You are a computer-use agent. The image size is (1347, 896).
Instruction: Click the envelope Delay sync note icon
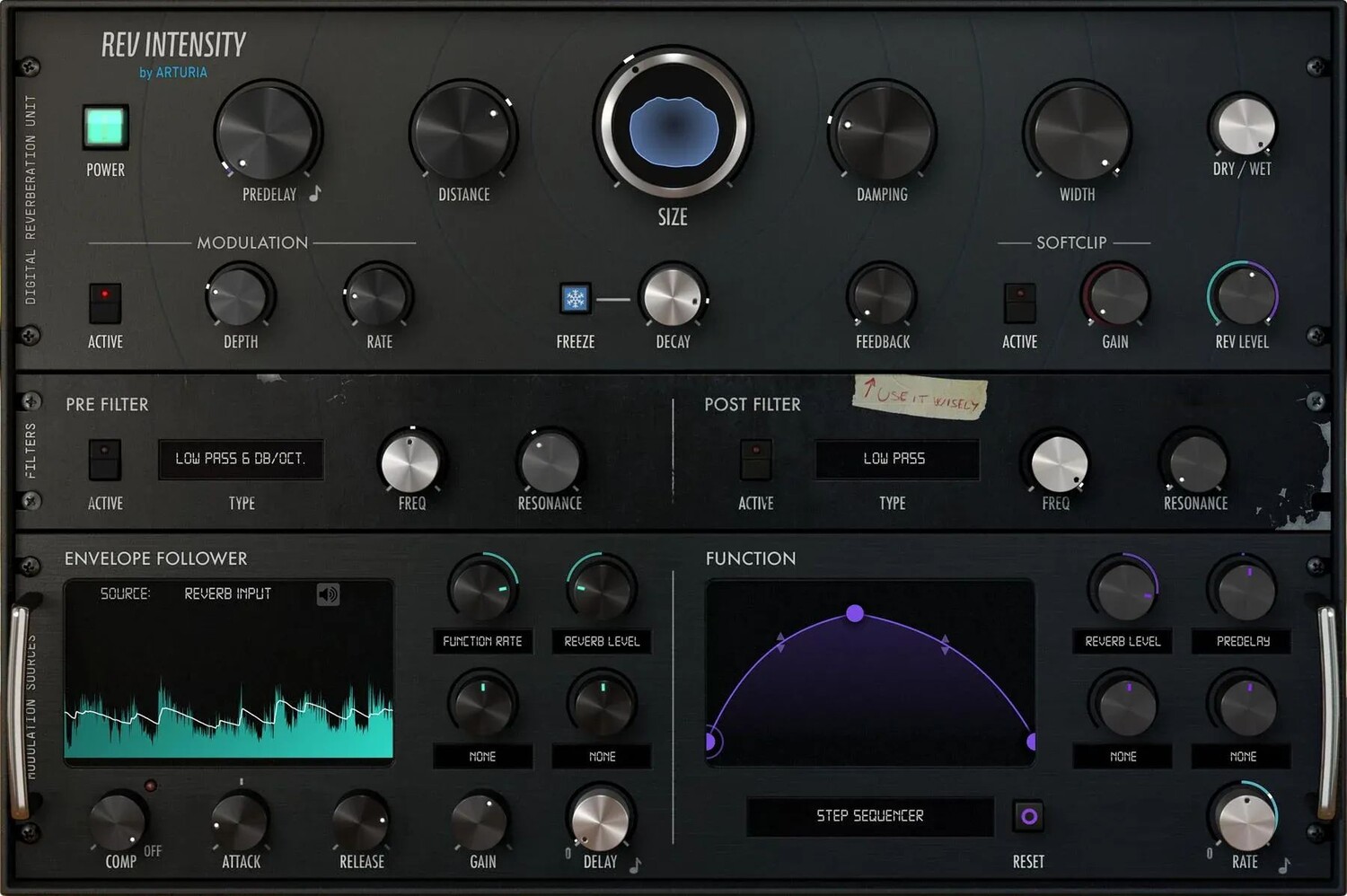(636, 865)
